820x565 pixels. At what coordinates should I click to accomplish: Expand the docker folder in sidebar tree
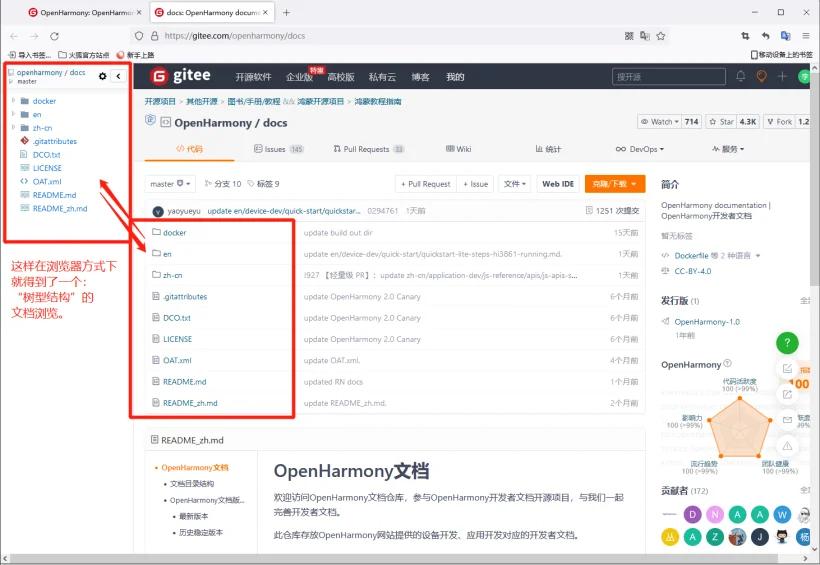13,100
